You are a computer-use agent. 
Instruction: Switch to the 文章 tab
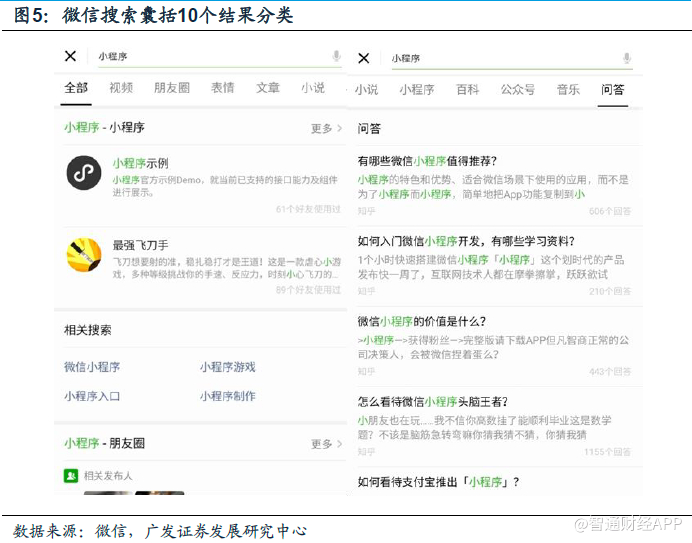[268, 88]
